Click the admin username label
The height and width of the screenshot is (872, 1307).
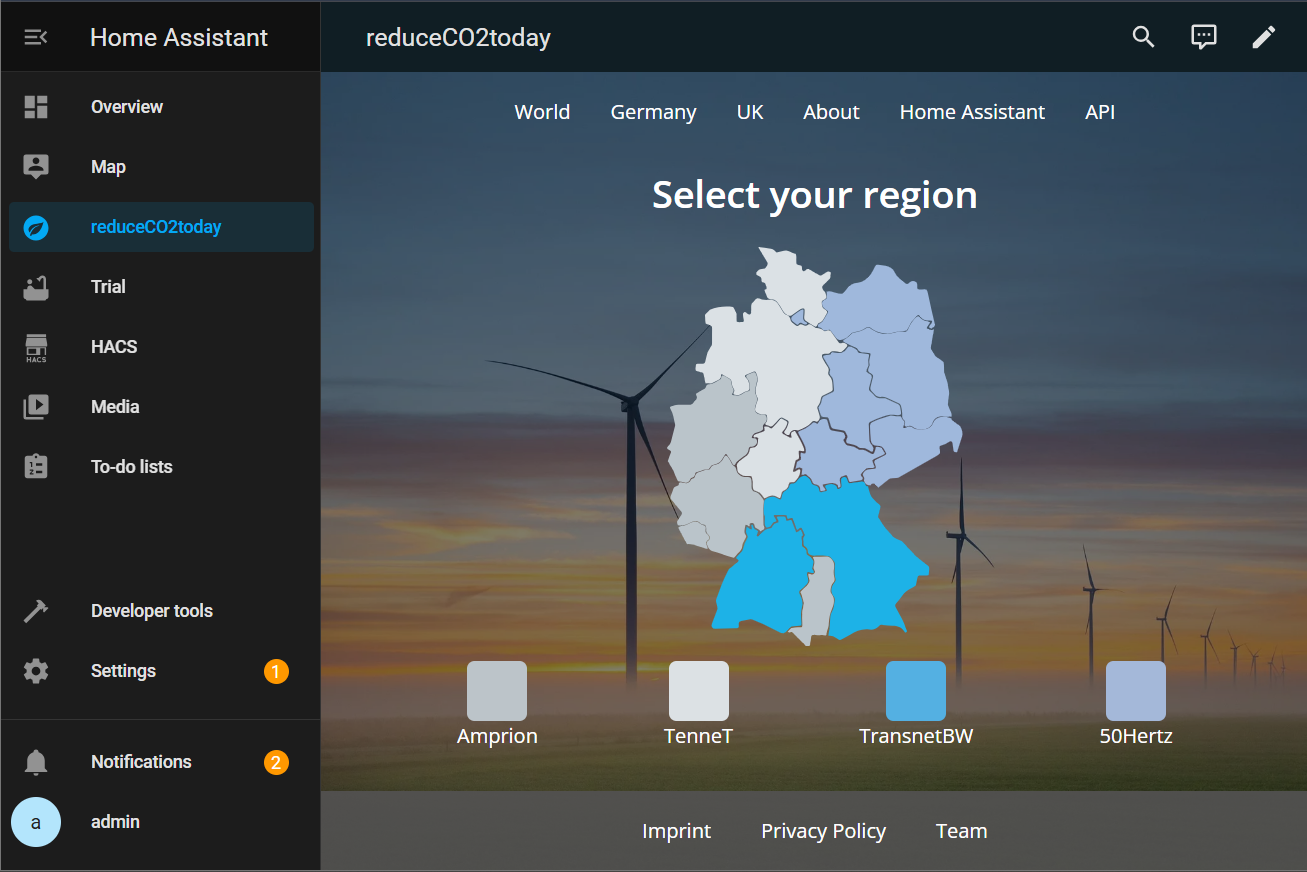pyautogui.click(x=115, y=822)
